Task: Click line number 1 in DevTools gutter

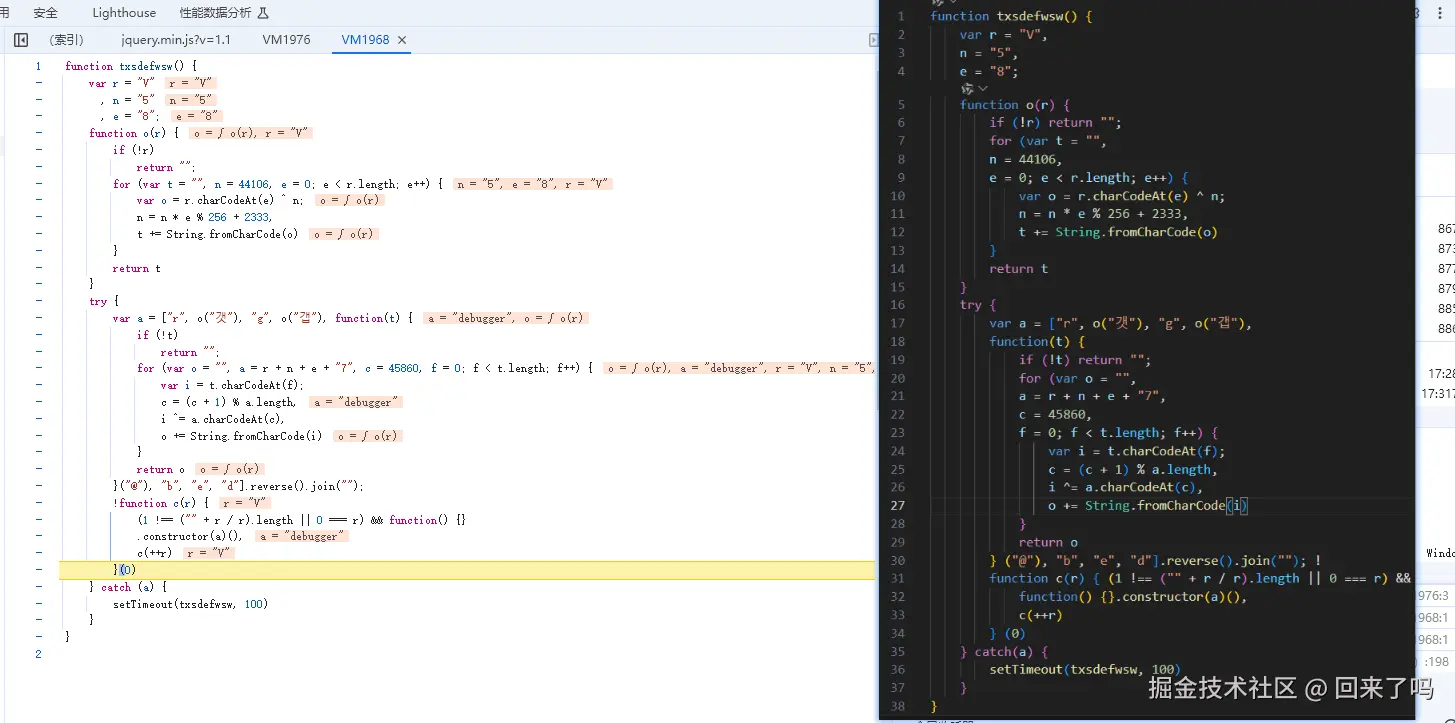Action: pos(38,66)
